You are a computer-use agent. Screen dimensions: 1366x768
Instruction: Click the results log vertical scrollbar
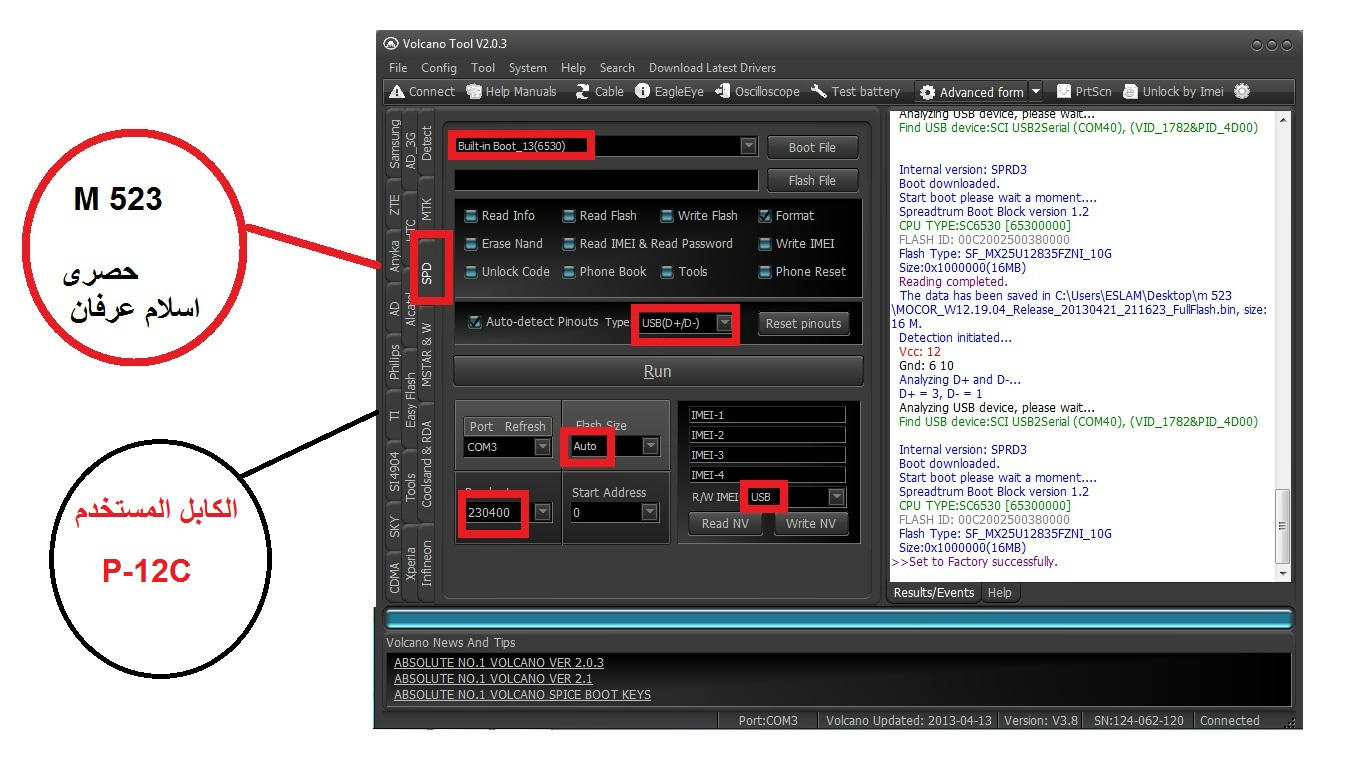[x=1283, y=346]
